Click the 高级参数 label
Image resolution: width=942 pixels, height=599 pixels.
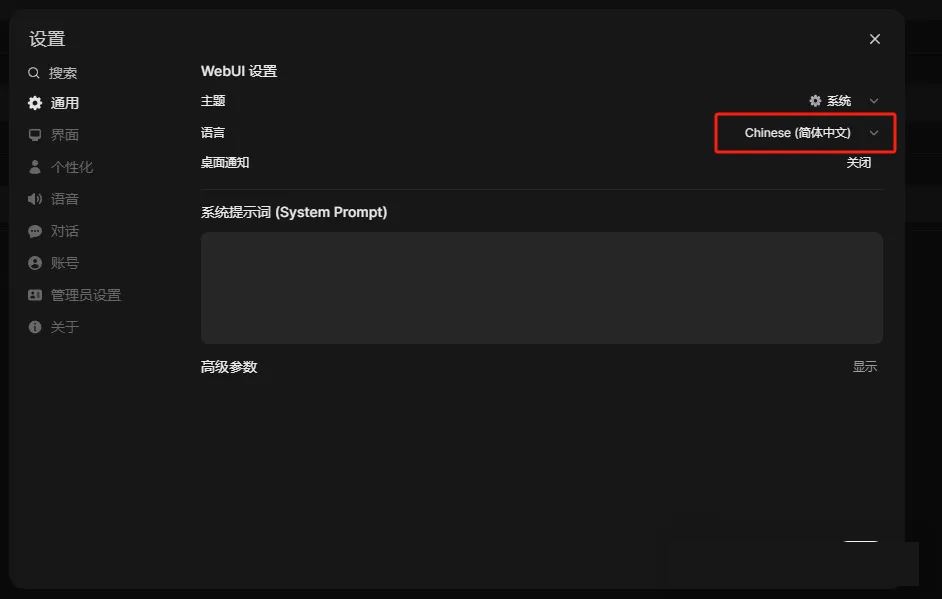229,366
